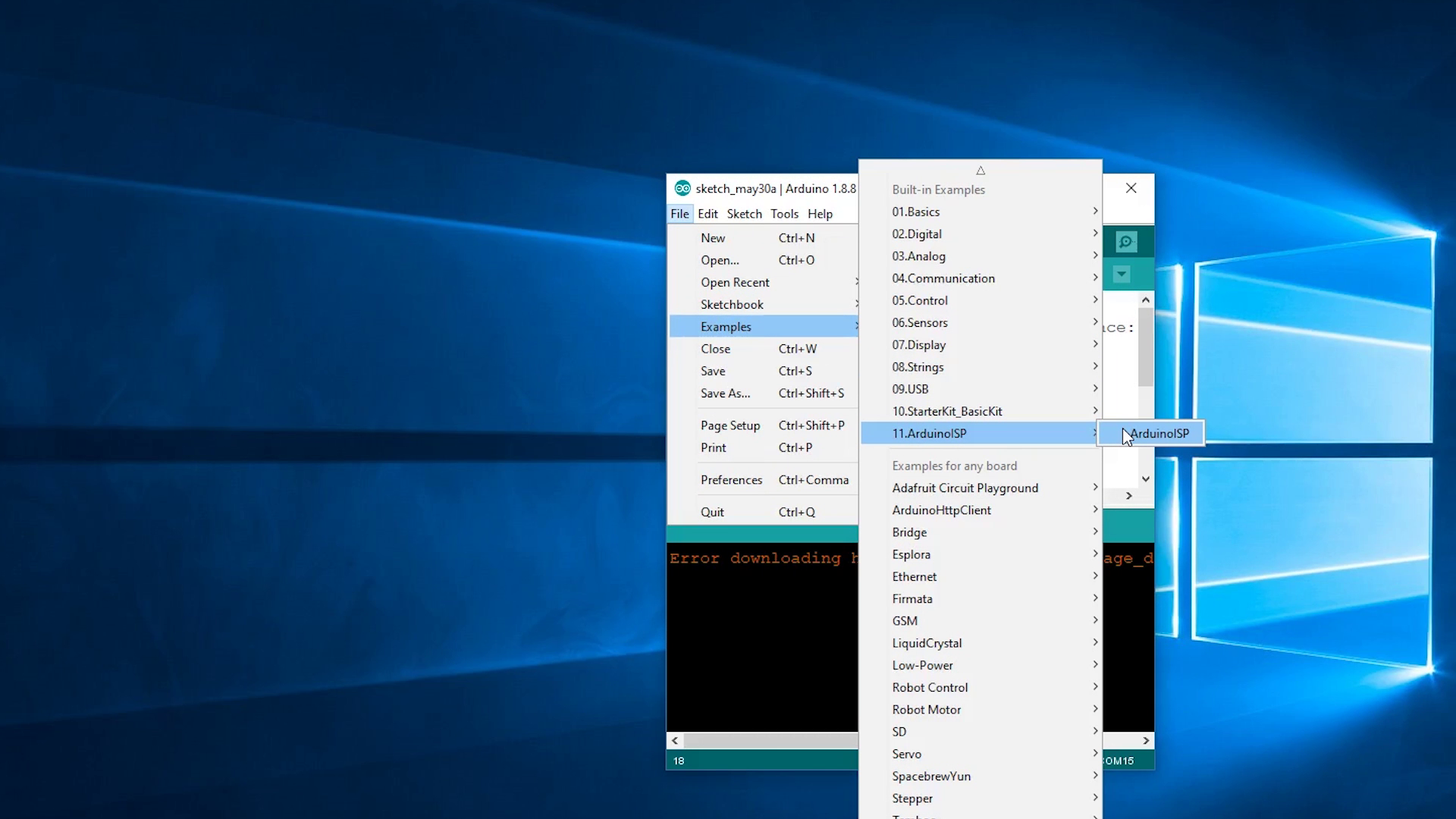Open the Serial Monitor magnifier icon
Viewport: 1456px width, 819px height.
click(1126, 242)
